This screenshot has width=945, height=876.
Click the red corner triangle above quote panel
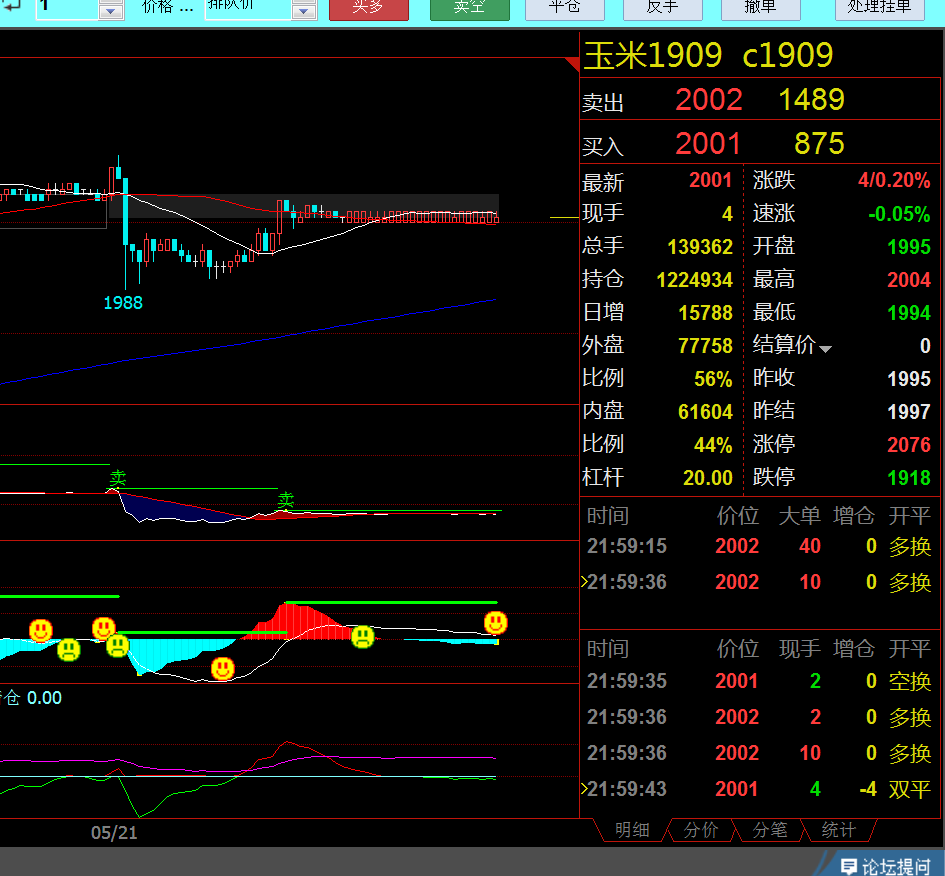tap(572, 64)
